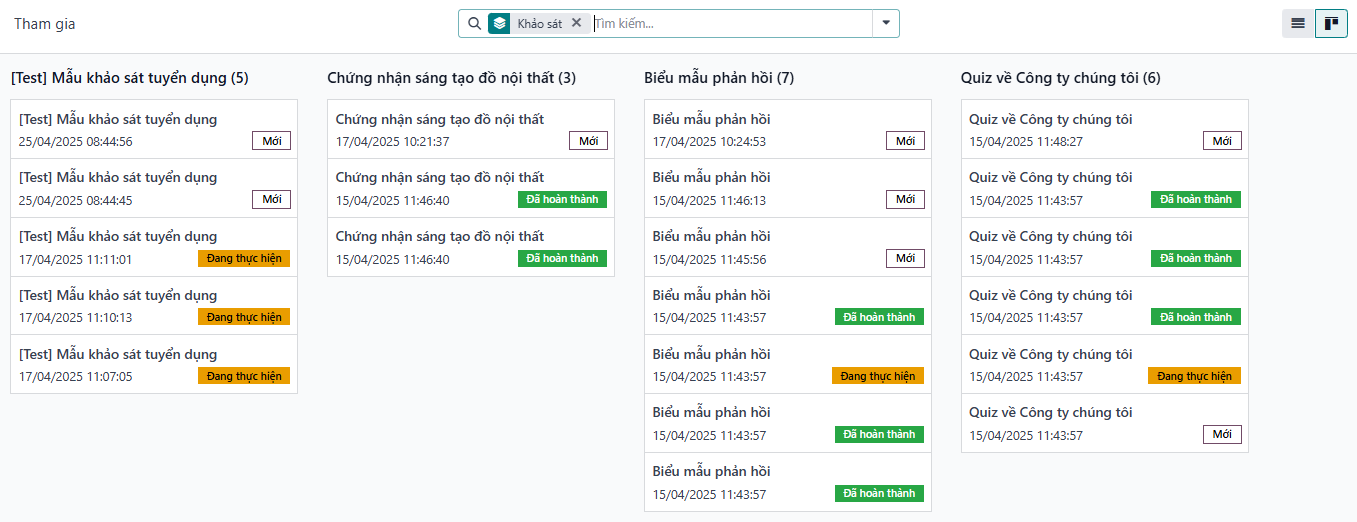Click Đã hoàn thành badge in furniture certification column
This screenshot has width=1357, height=522.
point(562,199)
